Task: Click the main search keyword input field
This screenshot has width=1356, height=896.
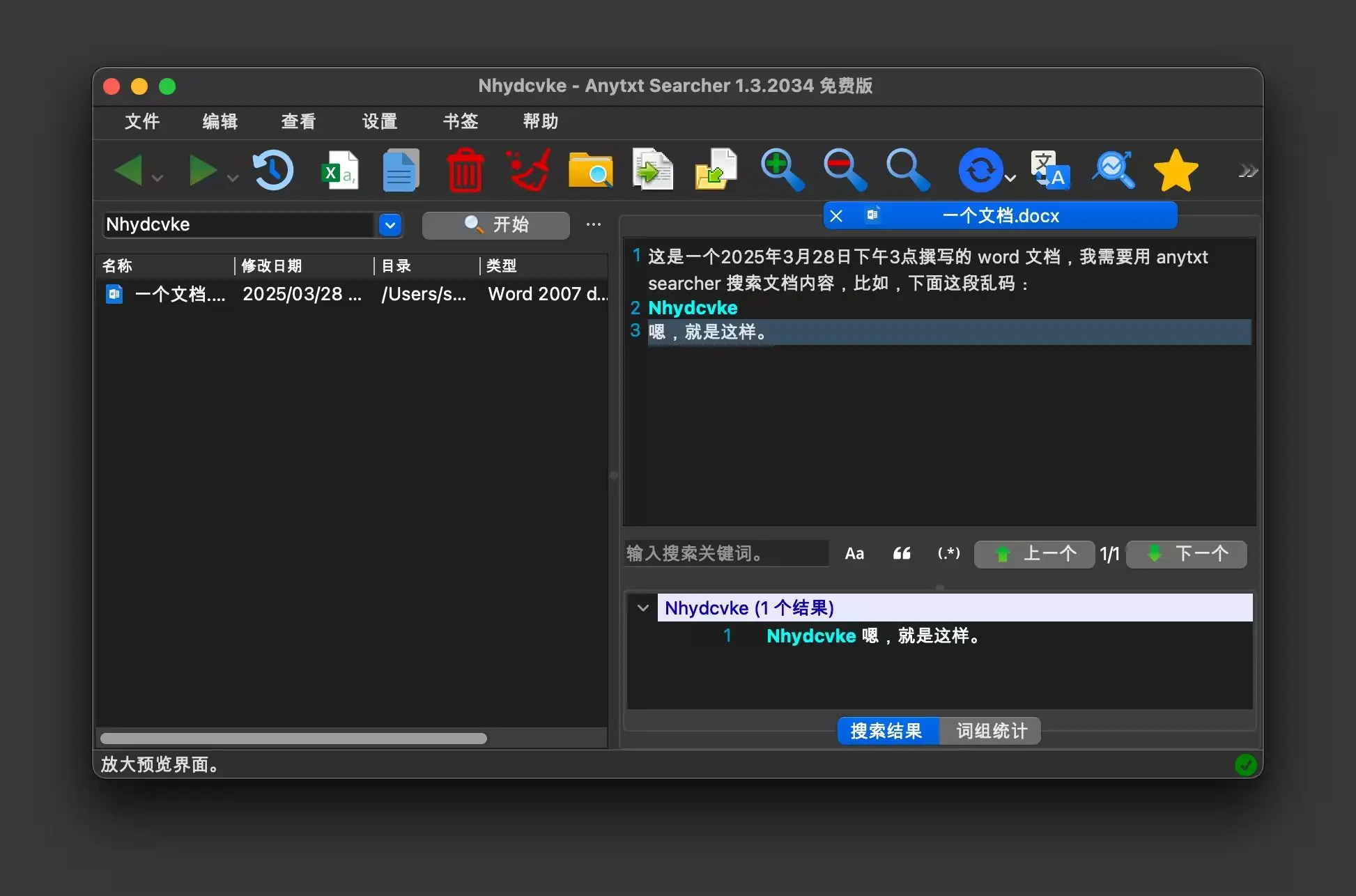Action: tap(239, 225)
